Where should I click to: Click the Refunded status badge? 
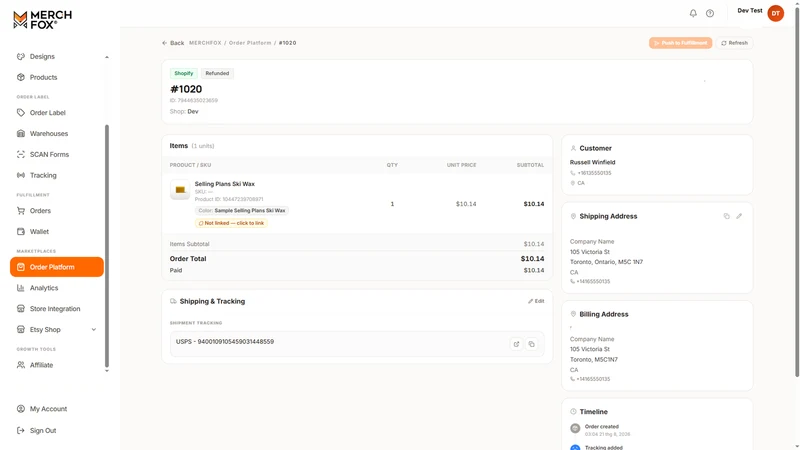[x=217, y=73]
